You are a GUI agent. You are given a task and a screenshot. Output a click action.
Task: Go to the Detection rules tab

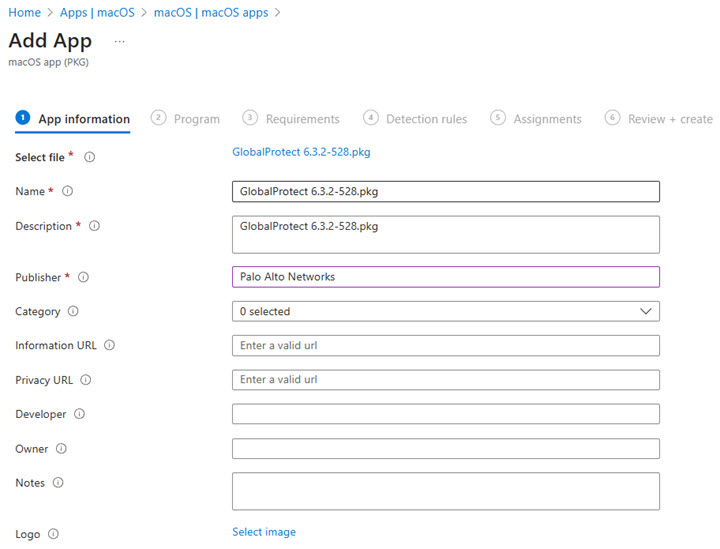(x=415, y=119)
